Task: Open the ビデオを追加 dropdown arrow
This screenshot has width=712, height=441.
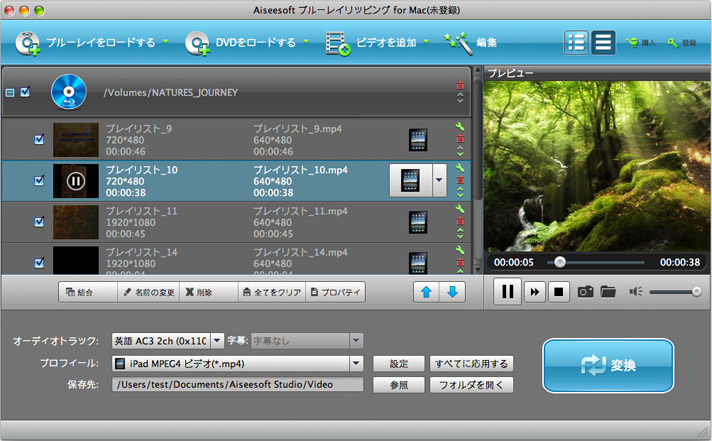Action: [x=426, y=42]
